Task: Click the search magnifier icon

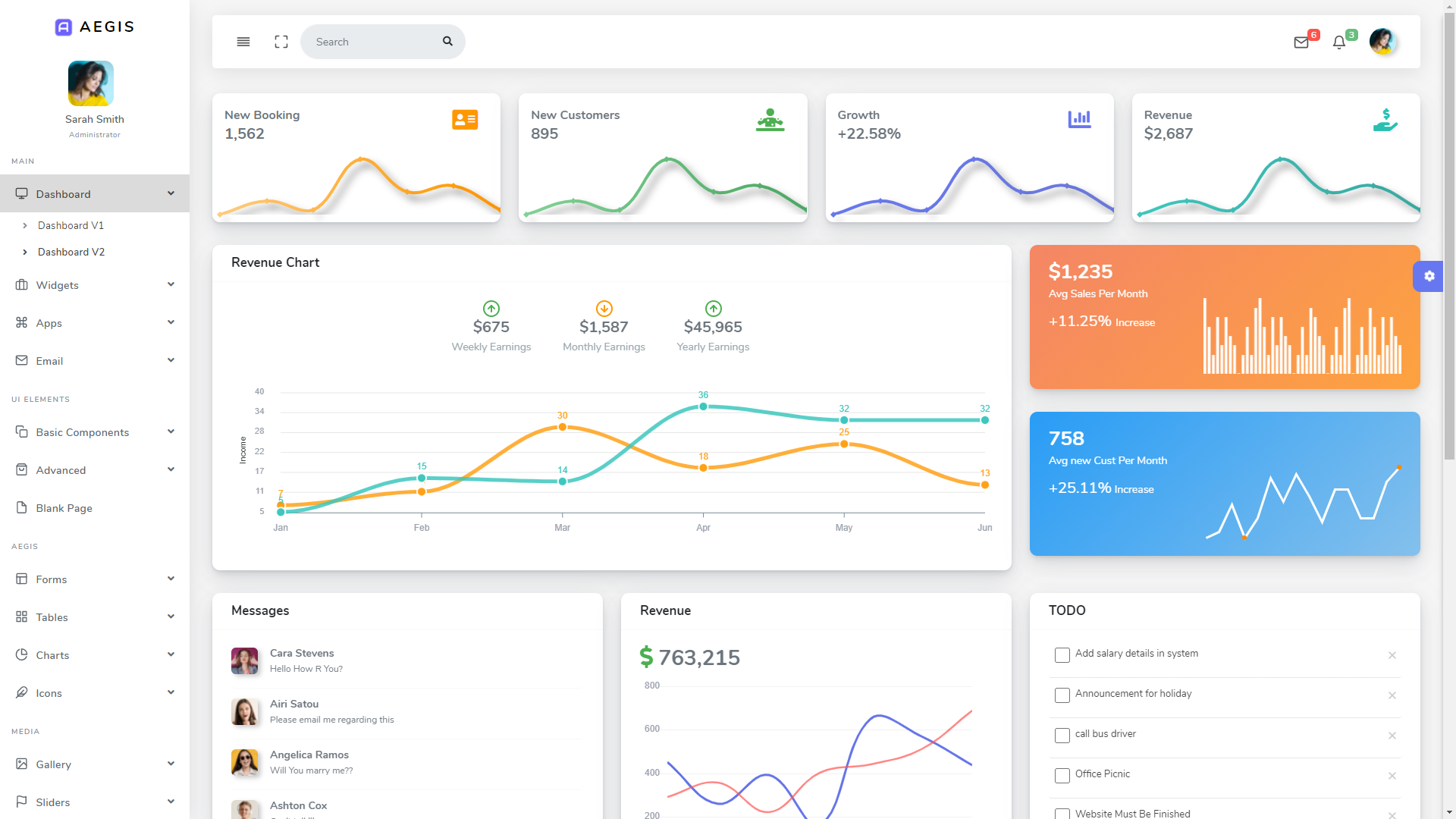Action: click(x=447, y=42)
